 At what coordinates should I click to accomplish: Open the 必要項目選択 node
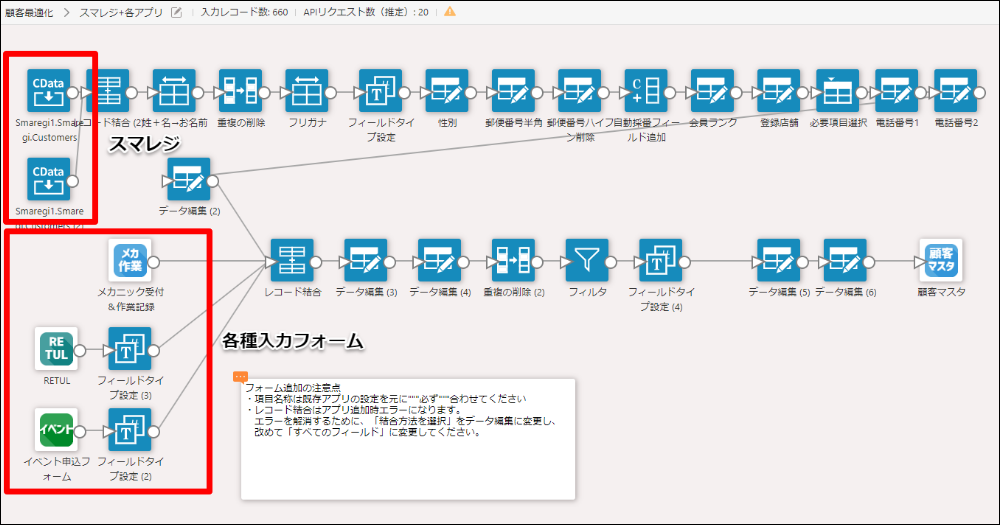[x=837, y=91]
